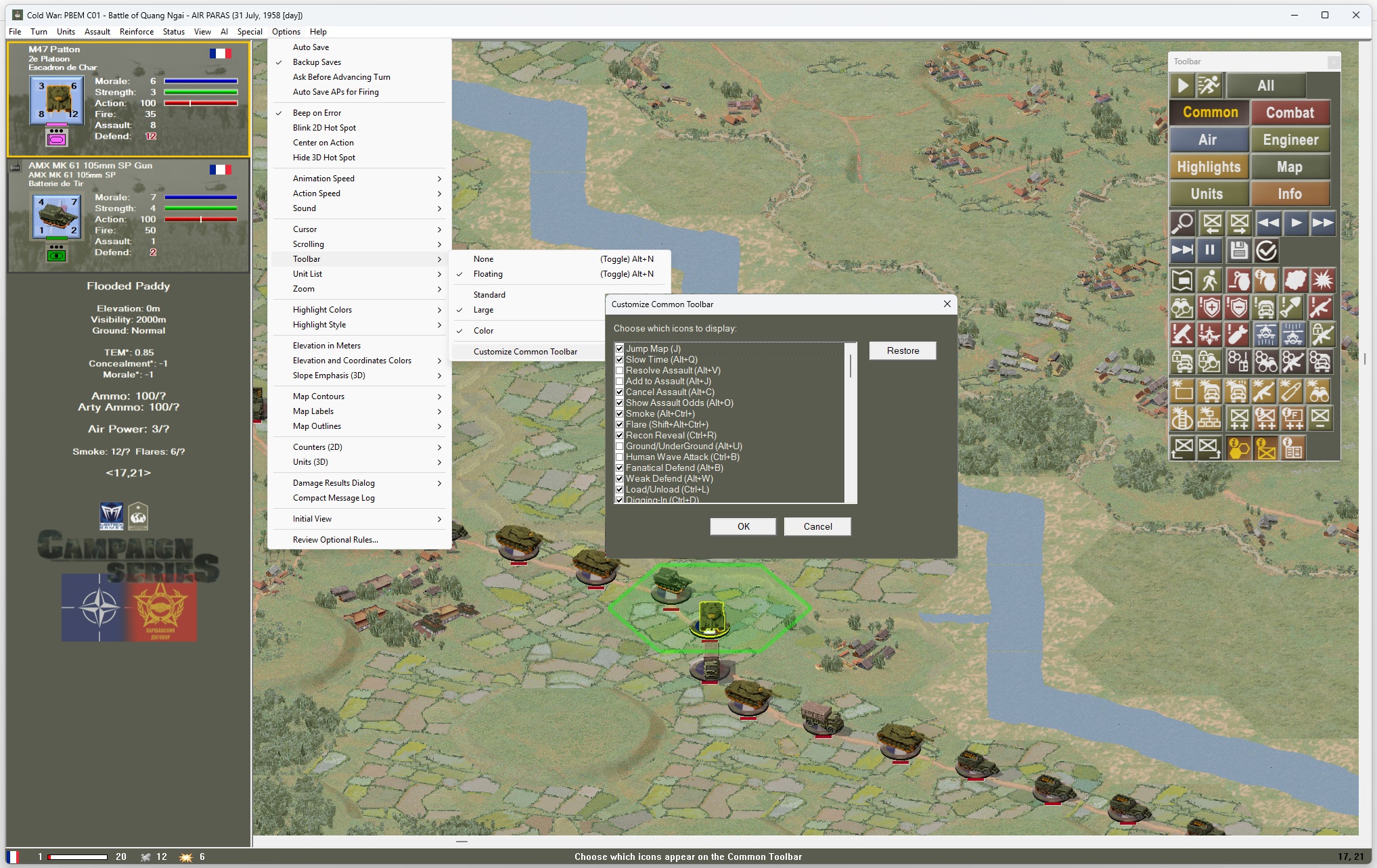Click the icon list scrollbar thumb
The width and height of the screenshot is (1377, 868).
pos(851,366)
